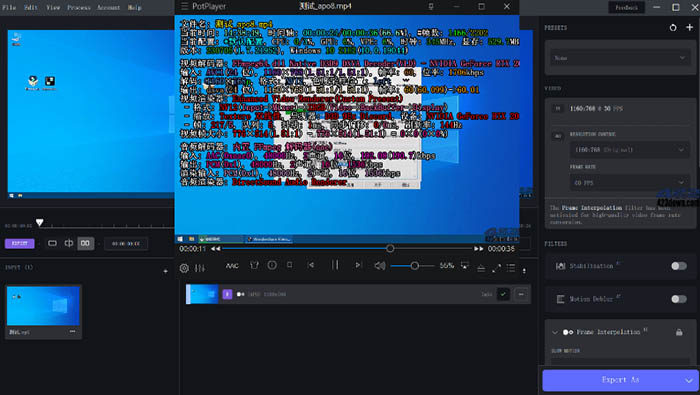Click the Frame Interpolation lock icon

pos(679,332)
